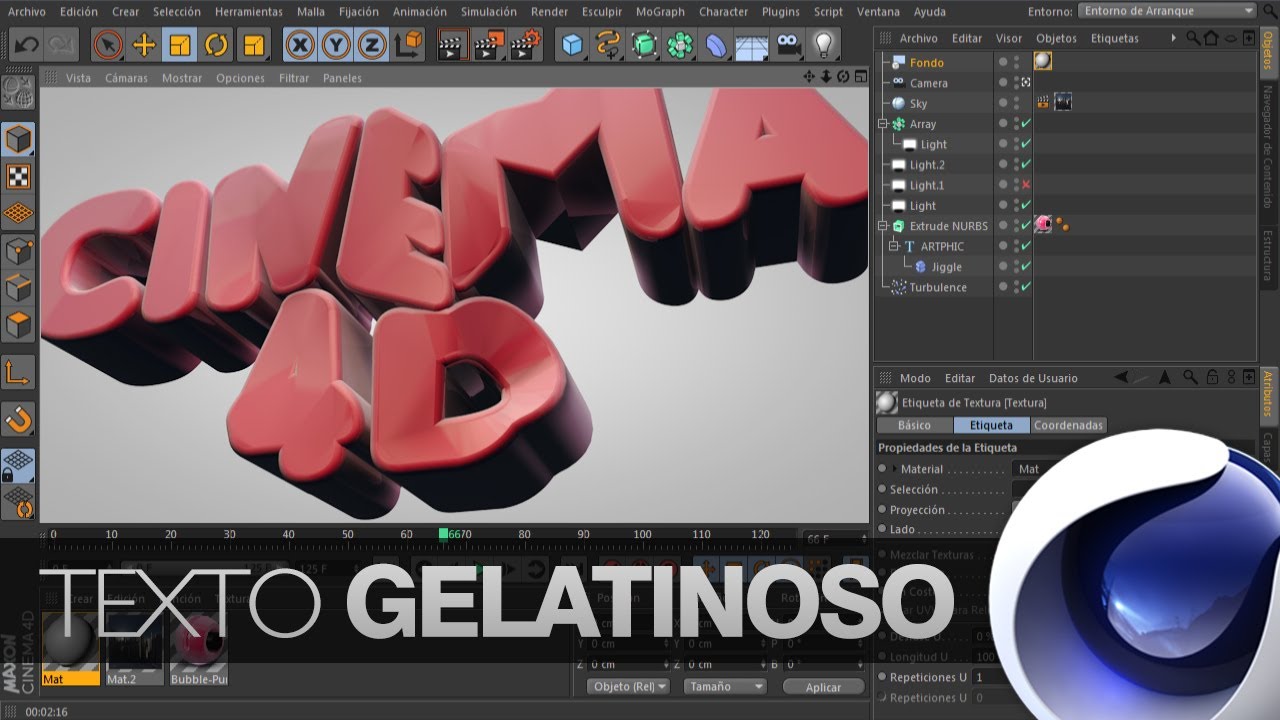Select the Live Selection tool
This screenshot has width=1280, height=720.
(108, 45)
